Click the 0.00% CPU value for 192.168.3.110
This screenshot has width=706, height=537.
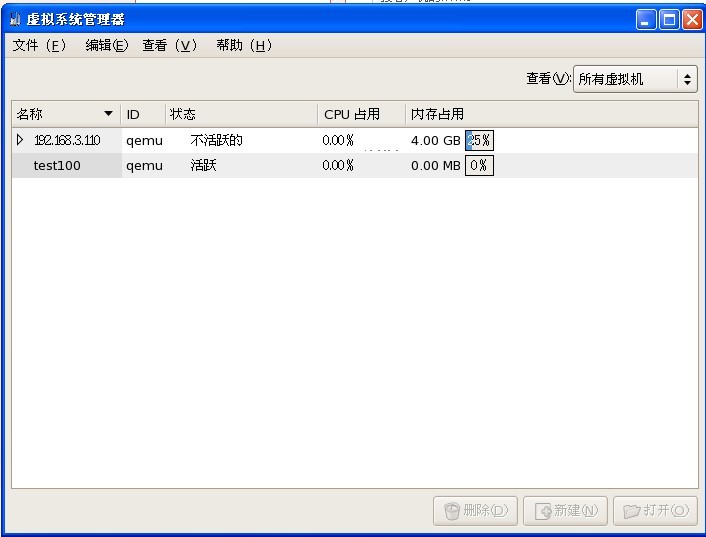click(x=338, y=140)
